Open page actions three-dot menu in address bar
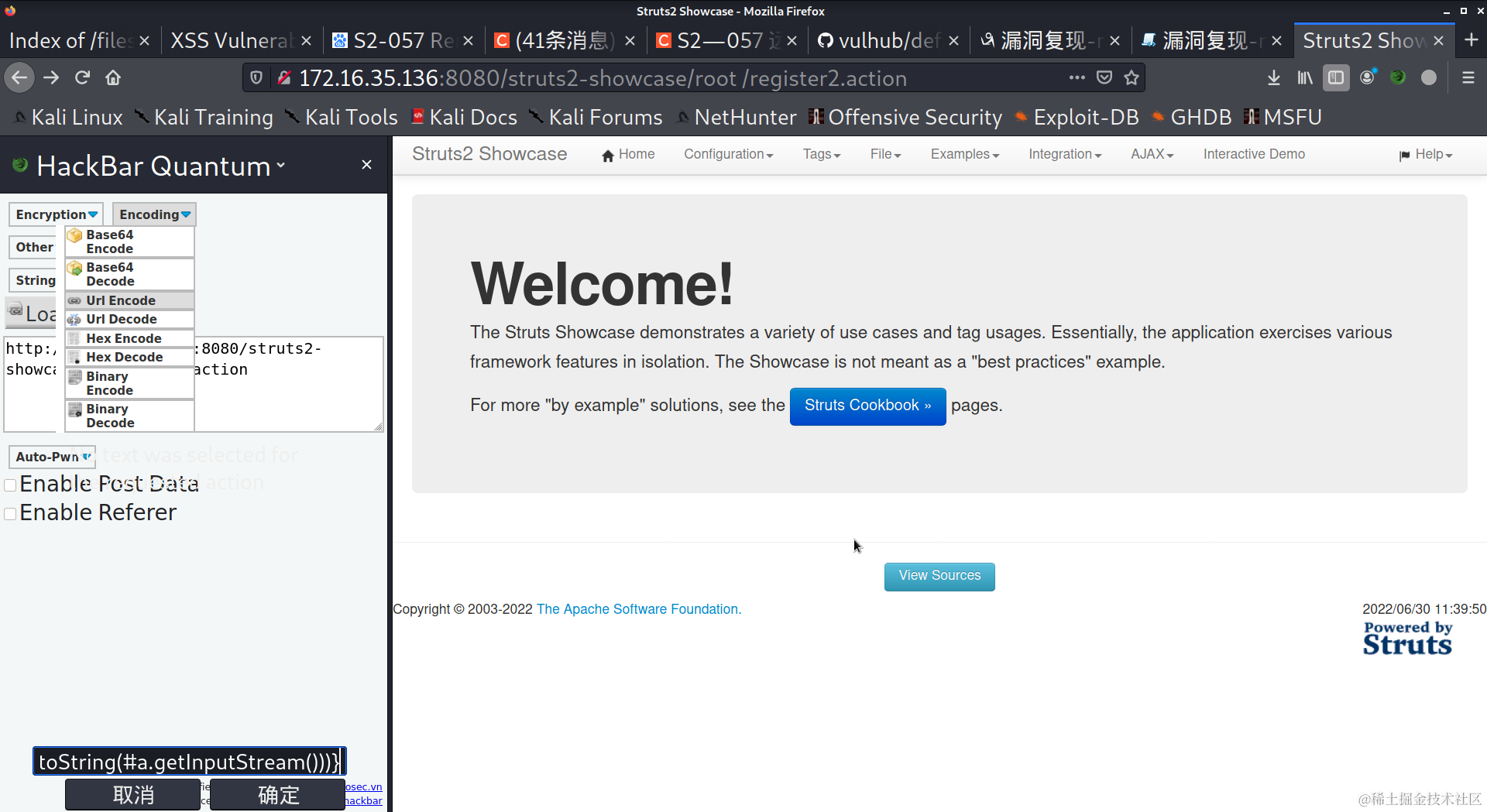 (1077, 77)
